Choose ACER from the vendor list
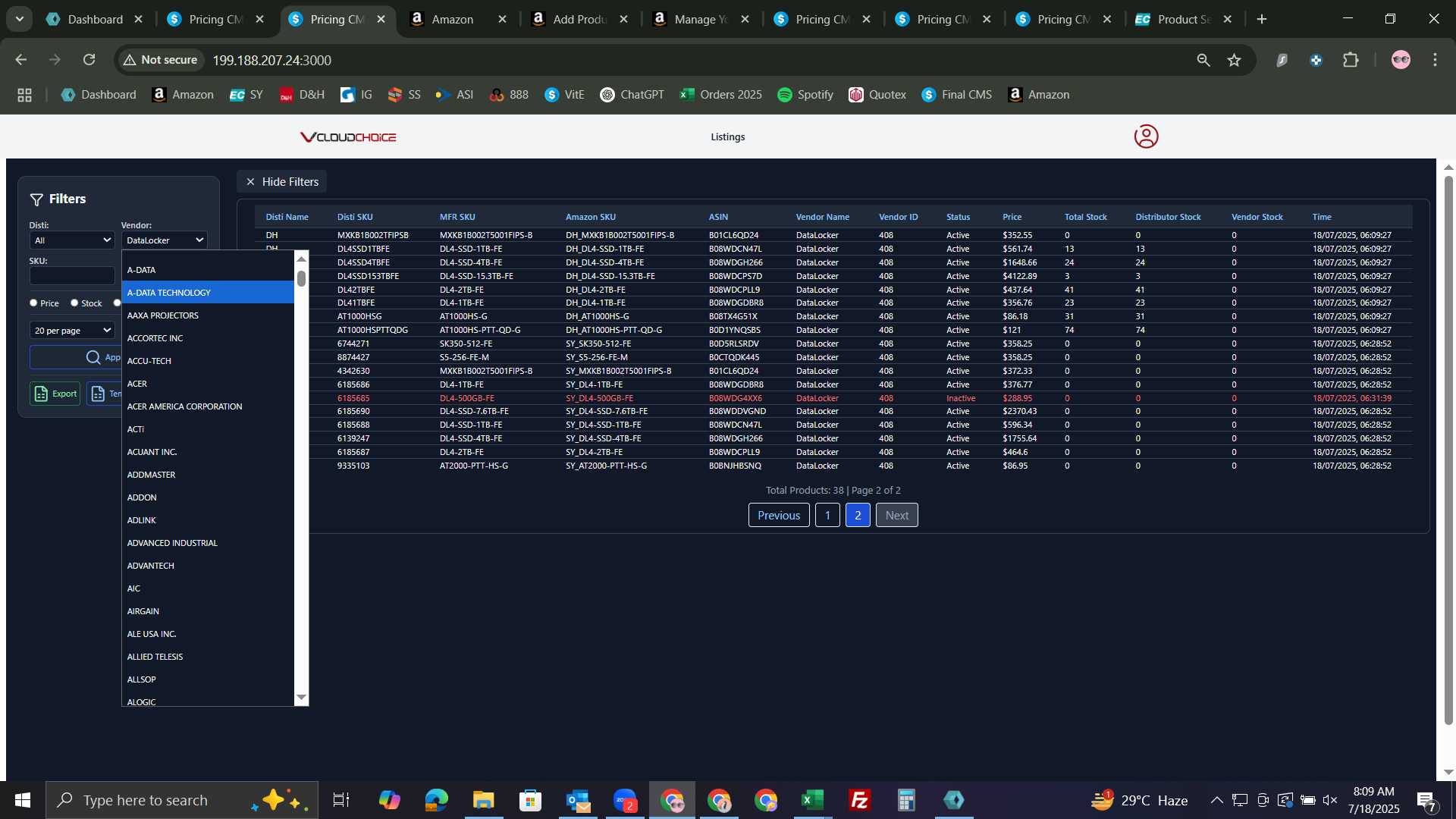 (x=208, y=384)
